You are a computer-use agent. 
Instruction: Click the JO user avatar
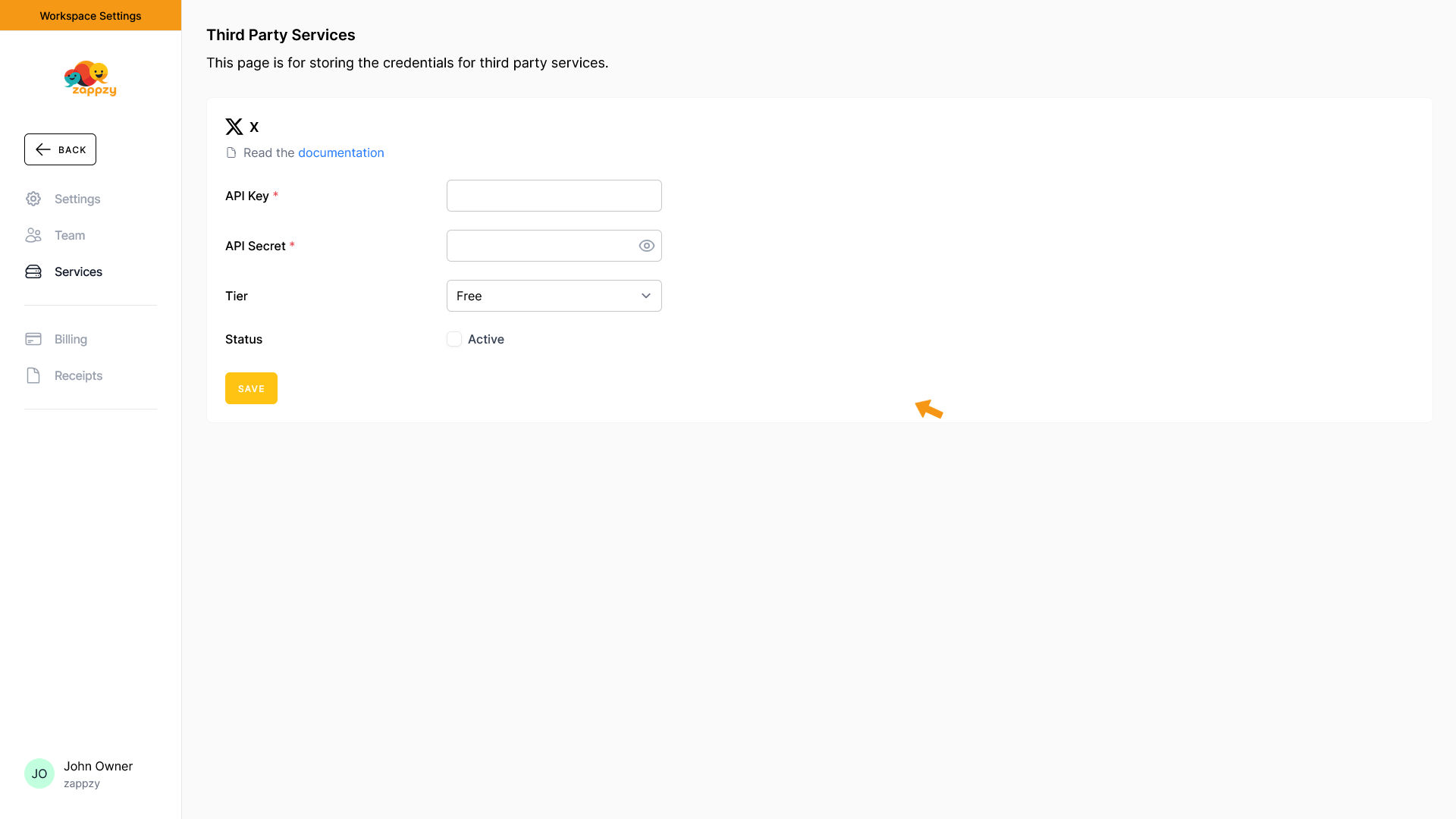point(39,773)
